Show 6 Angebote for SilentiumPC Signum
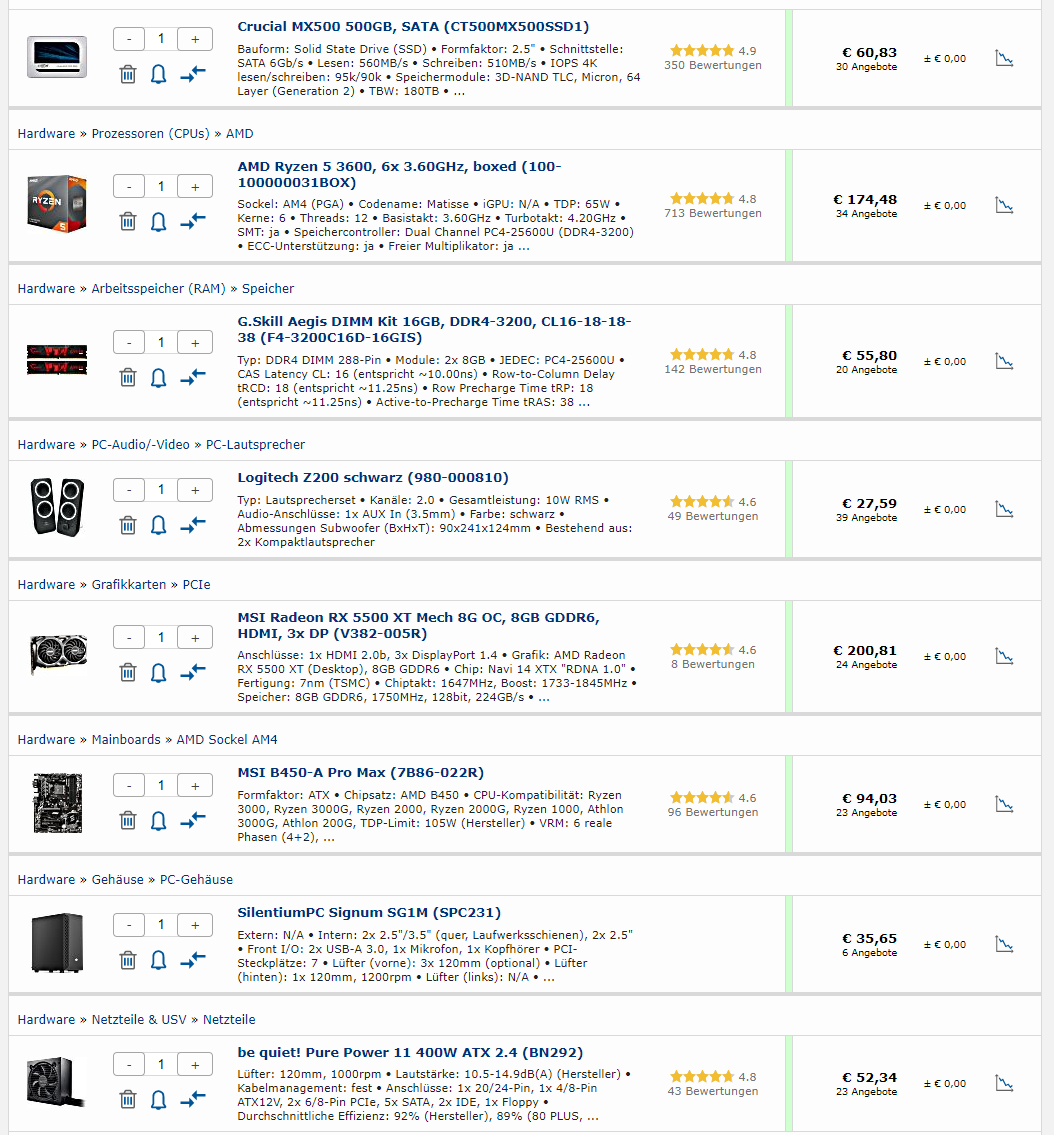The image size is (1054, 1135). [x=869, y=953]
